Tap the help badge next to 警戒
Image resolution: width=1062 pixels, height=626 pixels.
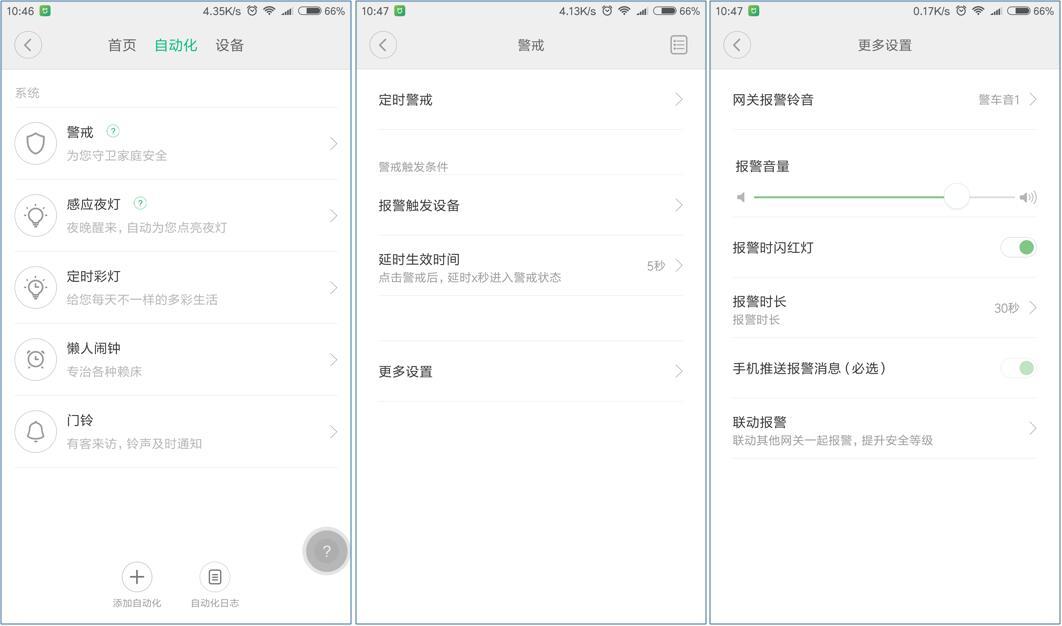click(x=115, y=131)
